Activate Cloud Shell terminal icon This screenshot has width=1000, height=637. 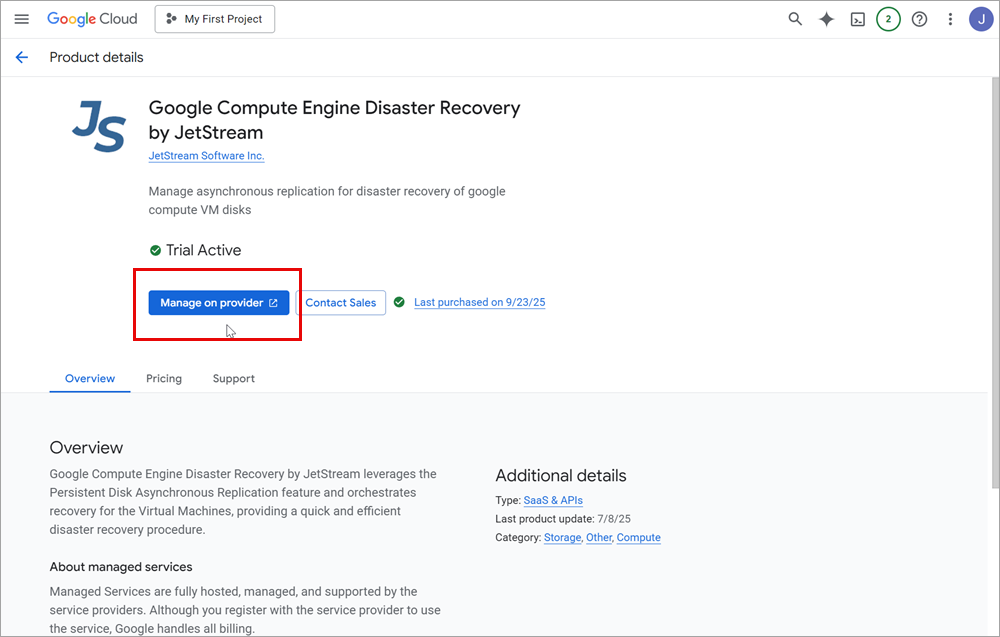coord(857,19)
